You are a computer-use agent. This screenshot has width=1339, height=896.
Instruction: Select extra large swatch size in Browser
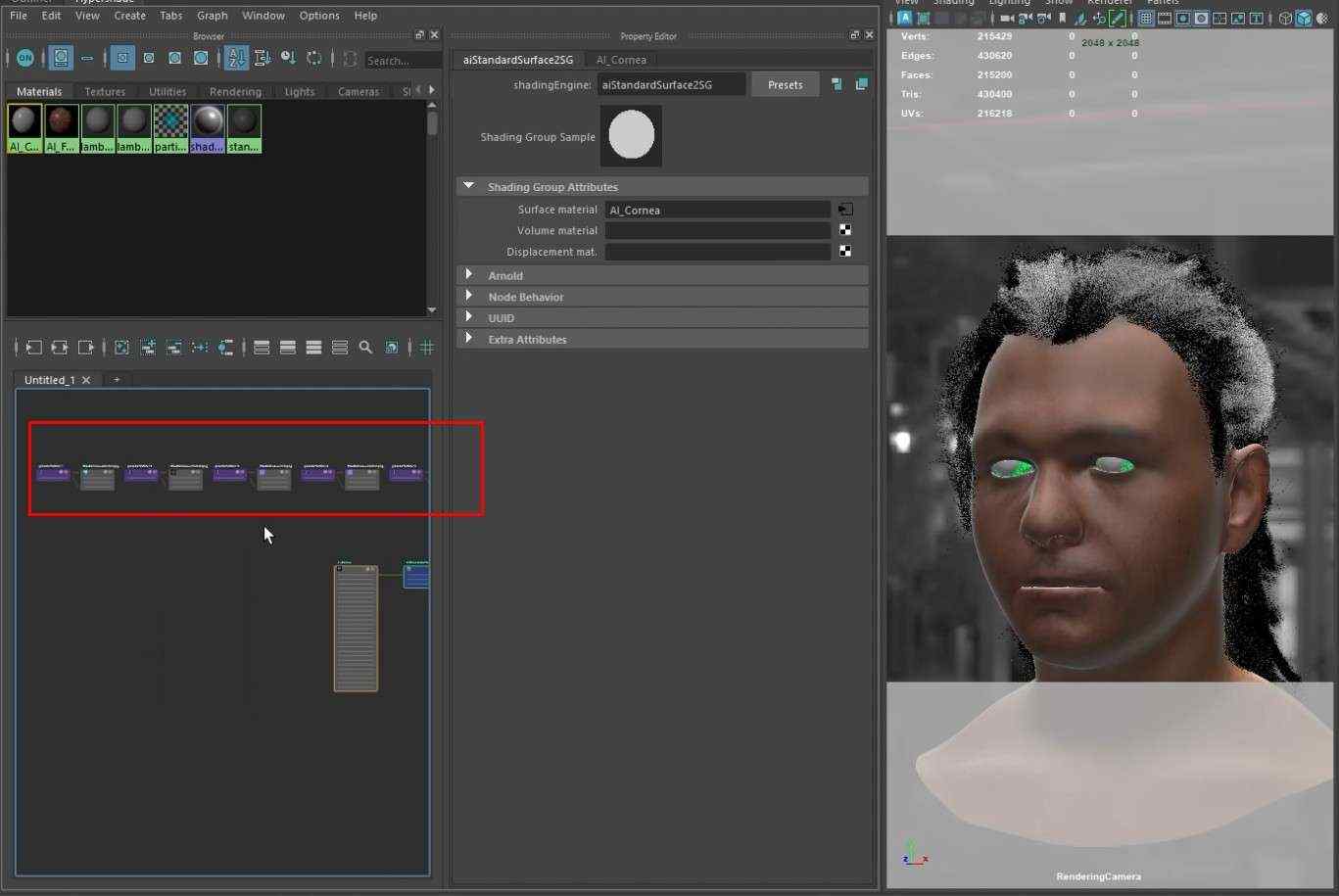[201, 59]
